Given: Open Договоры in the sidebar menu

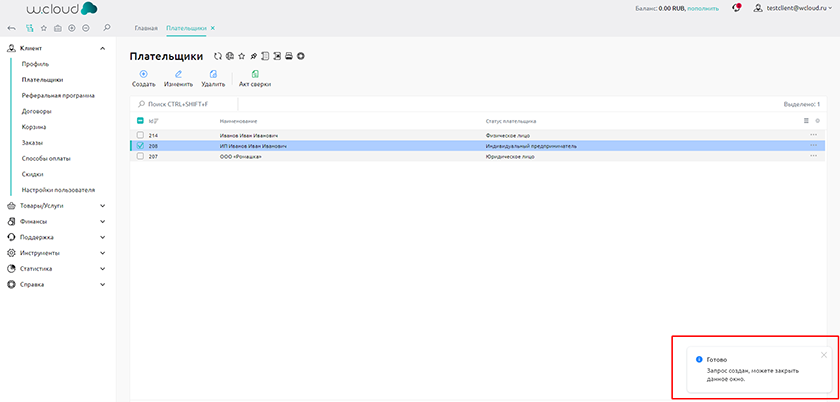Looking at the screenshot, I should coord(36,111).
